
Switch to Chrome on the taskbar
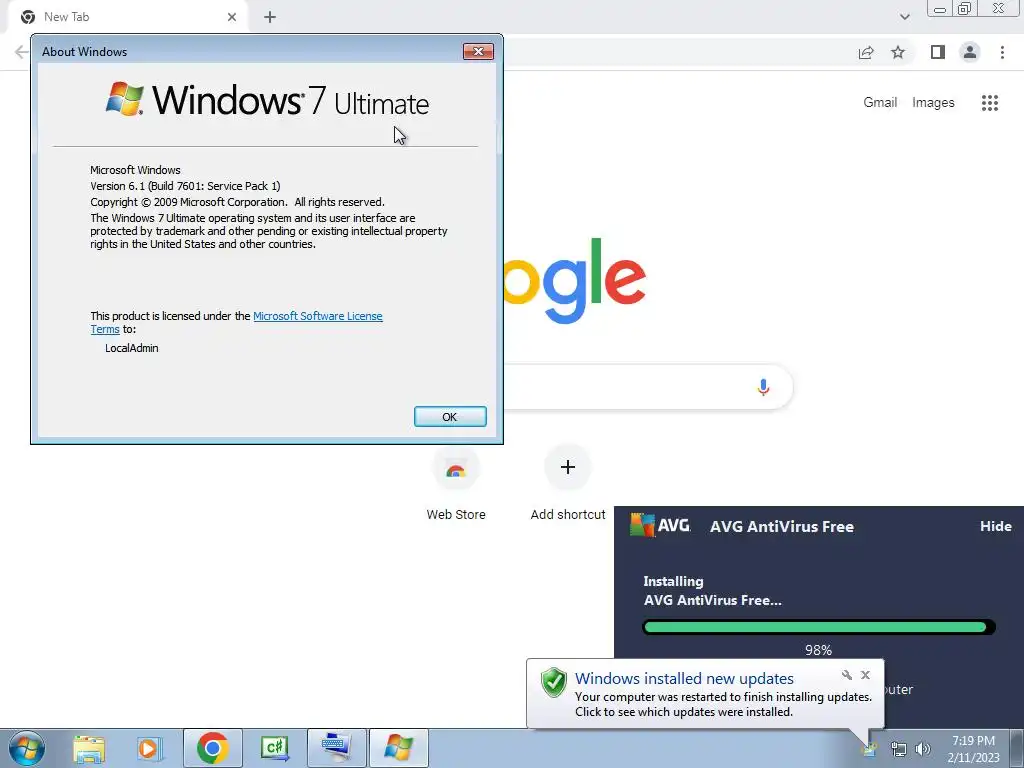click(x=212, y=748)
